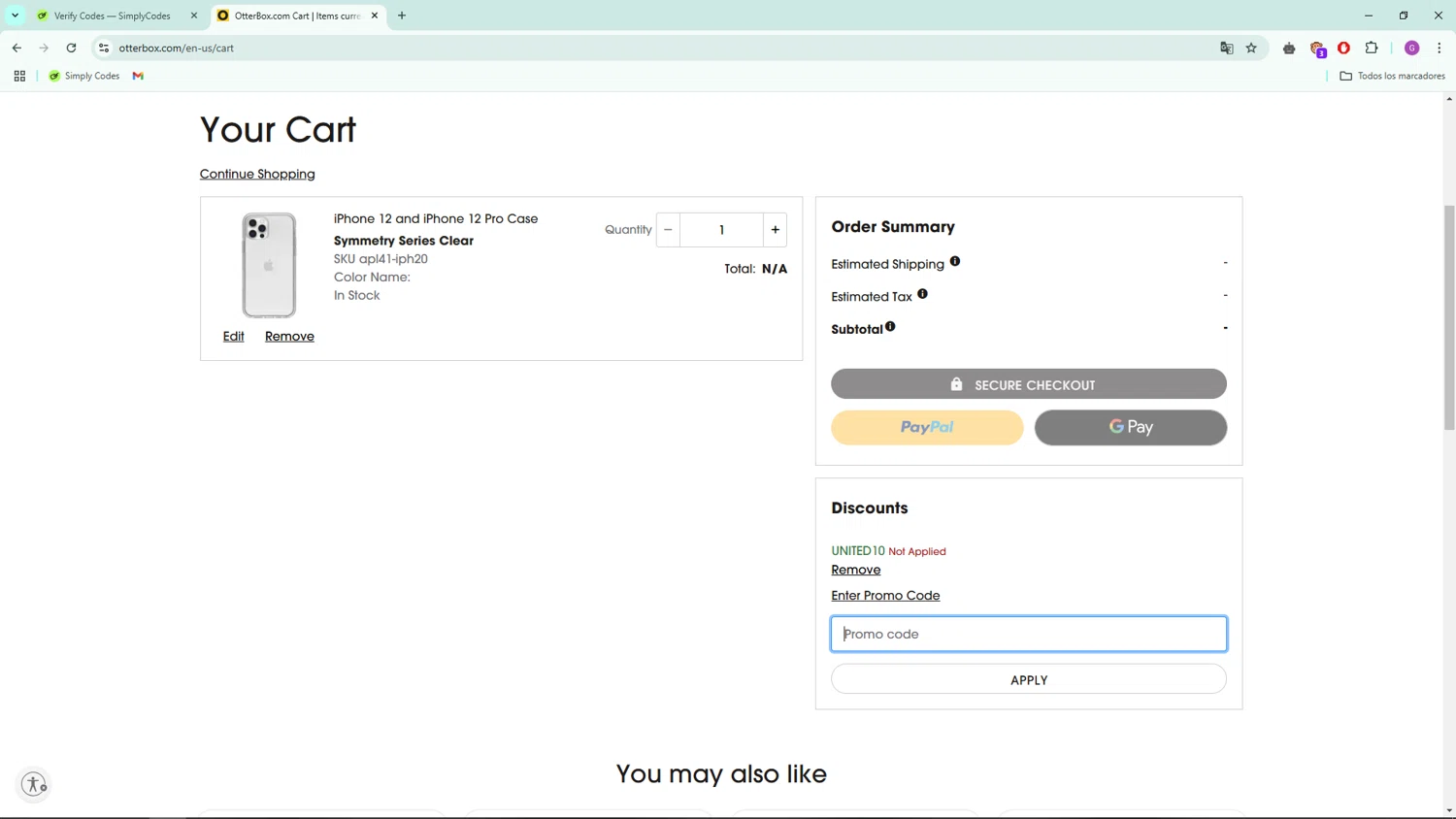Open the extensions puzzle icon
The image size is (1456, 819).
(x=1372, y=48)
